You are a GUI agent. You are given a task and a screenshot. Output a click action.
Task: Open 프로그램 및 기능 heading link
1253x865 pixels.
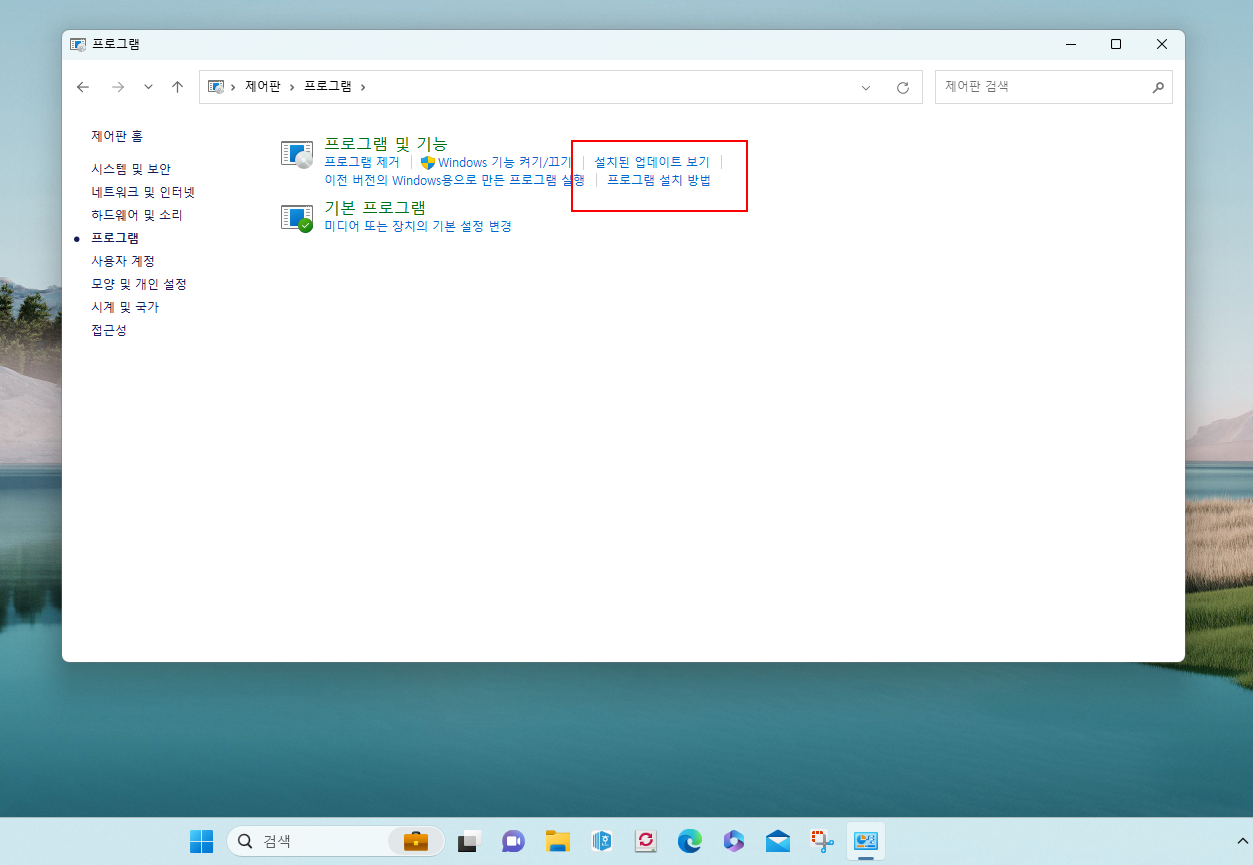(x=386, y=144)
